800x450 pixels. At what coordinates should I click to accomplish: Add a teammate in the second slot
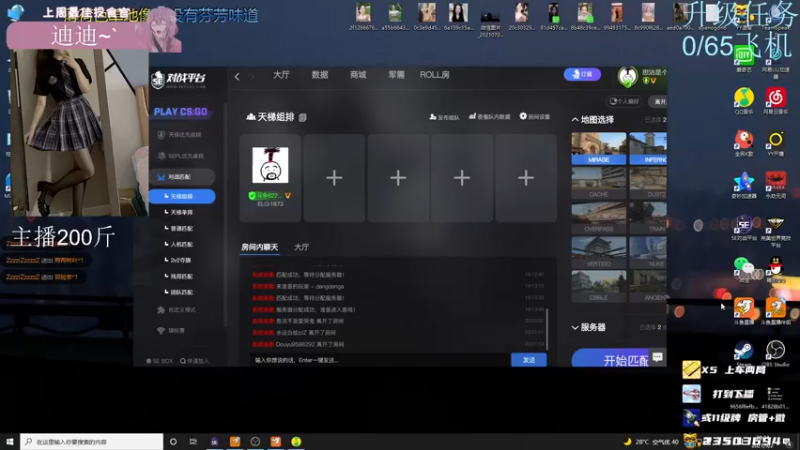(x=334, y=178)
